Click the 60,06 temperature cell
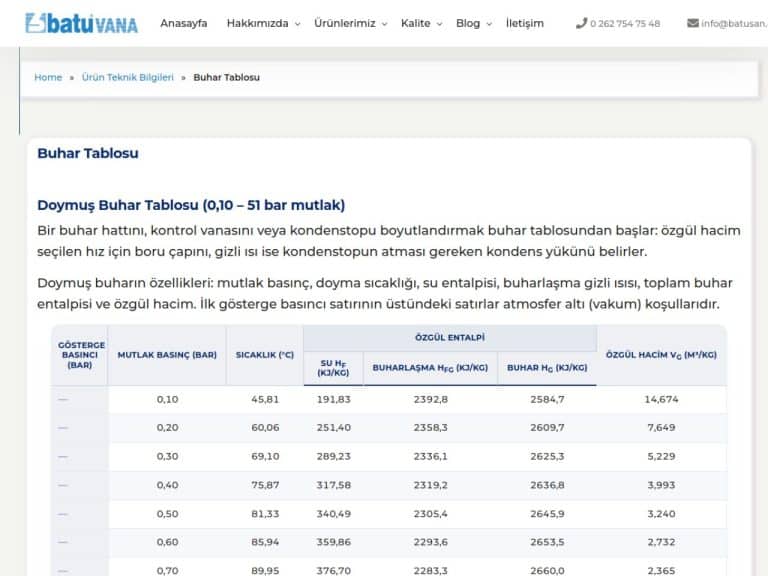Image resolution: width=768 pixels, height=576 pixels. (265, 428)
